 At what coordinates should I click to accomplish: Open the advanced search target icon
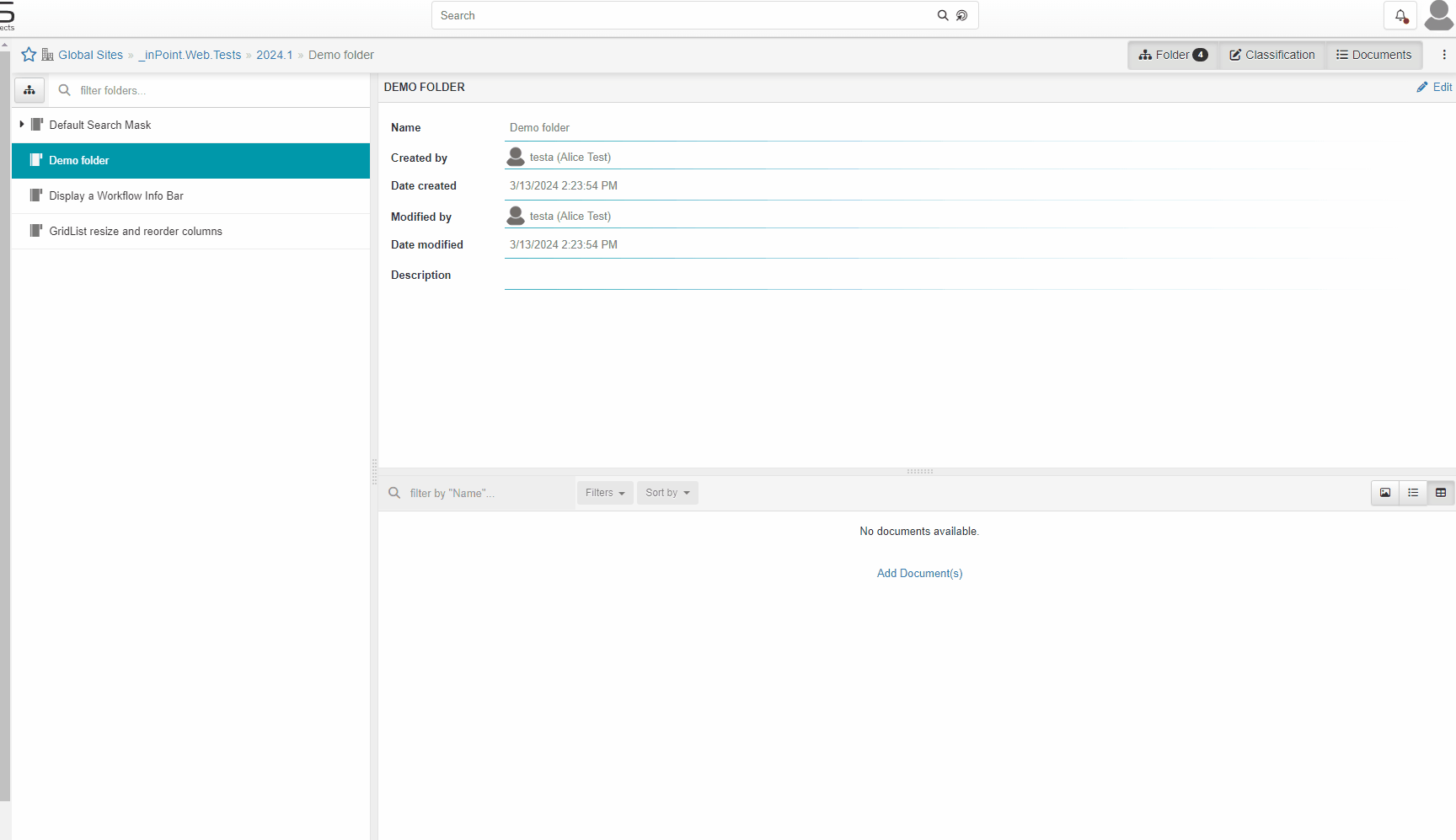coord(962,15)
